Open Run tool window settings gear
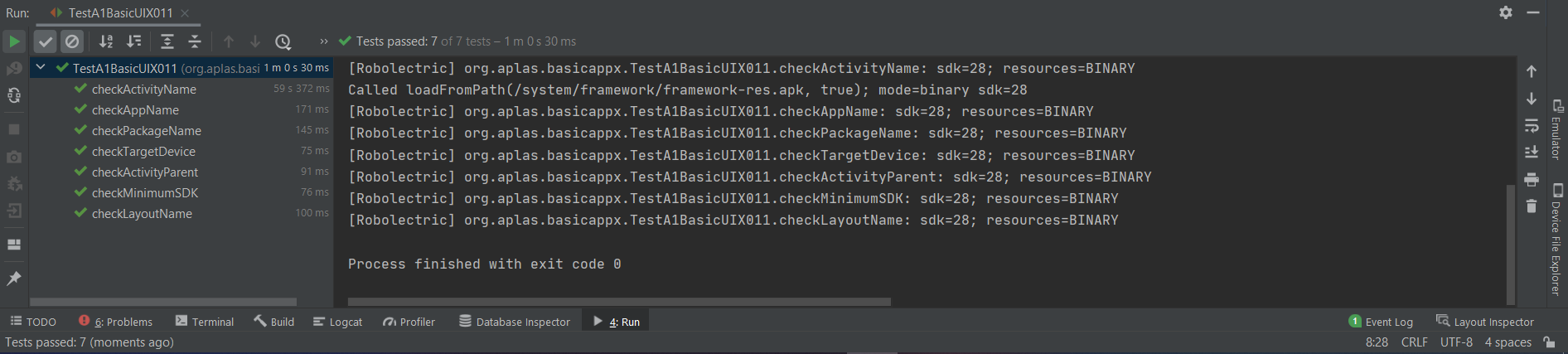Screen dimensions: 1568x354 pos(1505,12)
